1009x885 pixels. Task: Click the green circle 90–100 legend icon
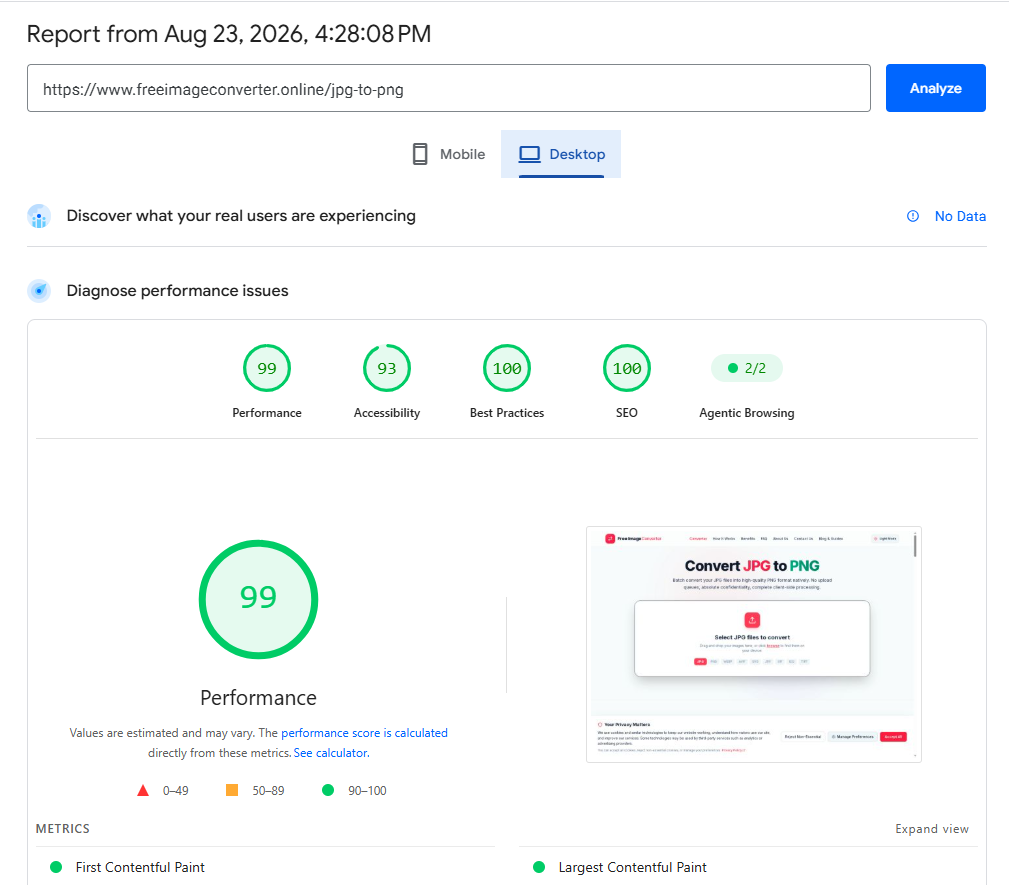(328, 790)
